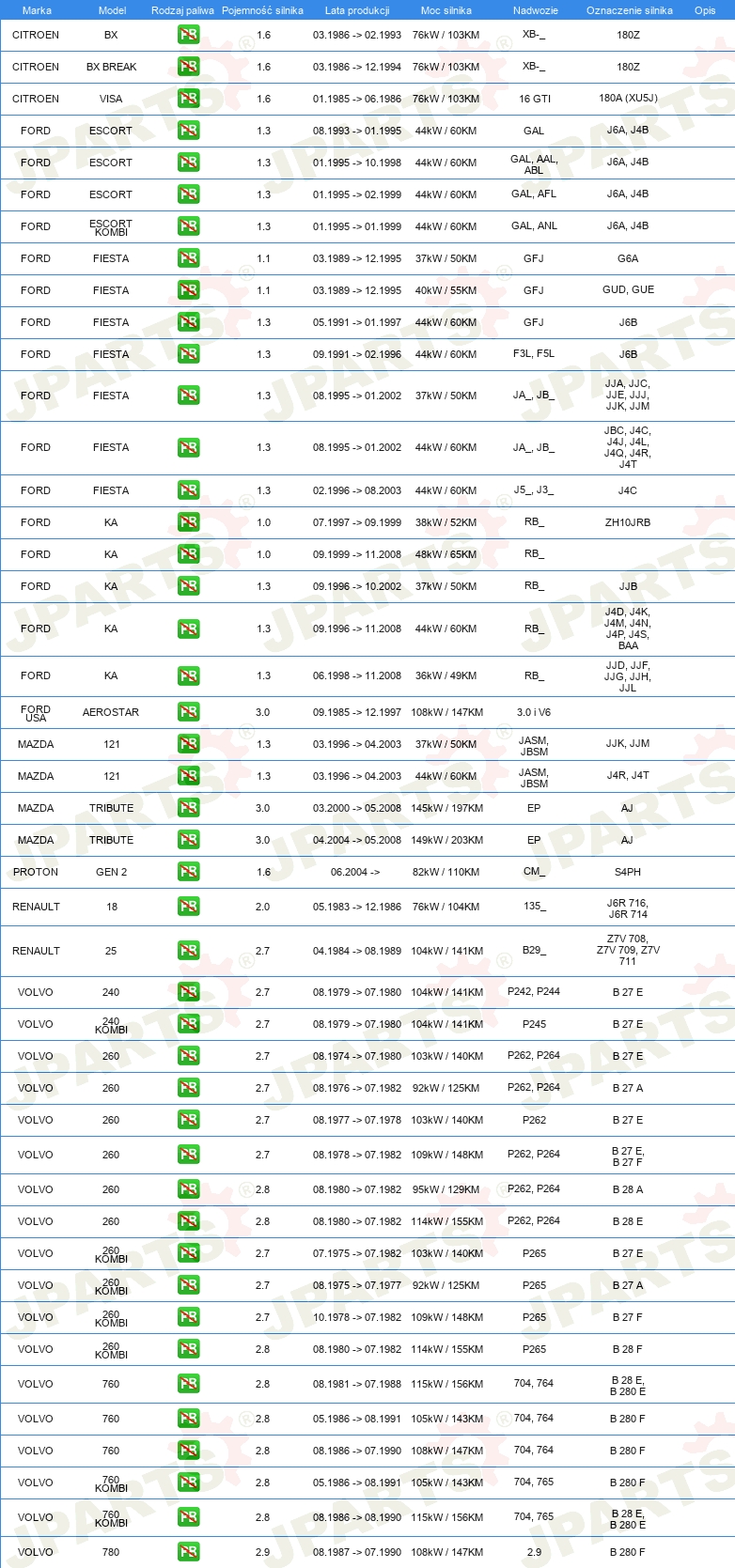Select body cell 'P245'
This screenshot has width=735, height=1568.
[x=534, y=1024]
